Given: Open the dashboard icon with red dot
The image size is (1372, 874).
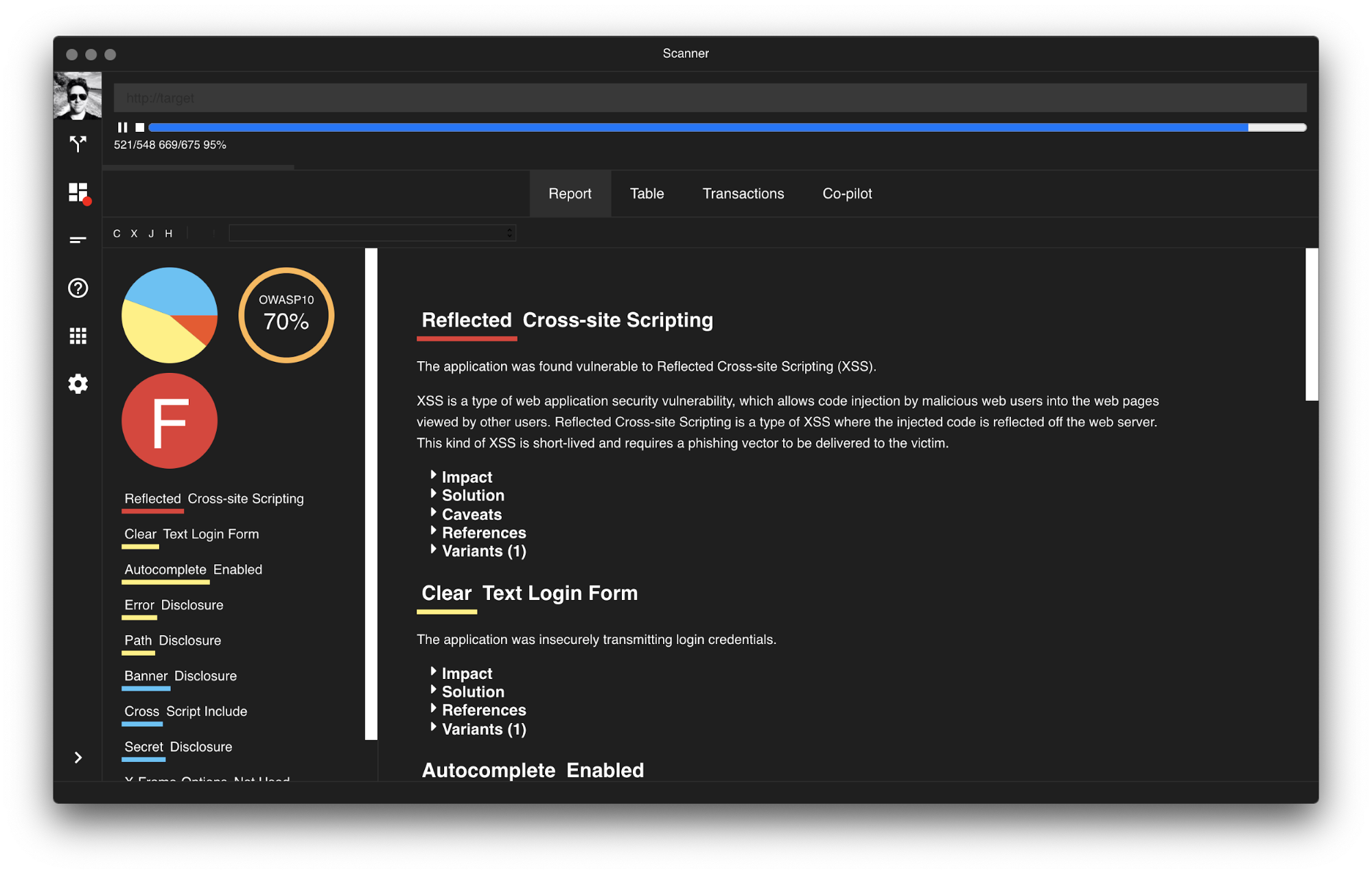Looking at the screenshot, I should point(78,192).
